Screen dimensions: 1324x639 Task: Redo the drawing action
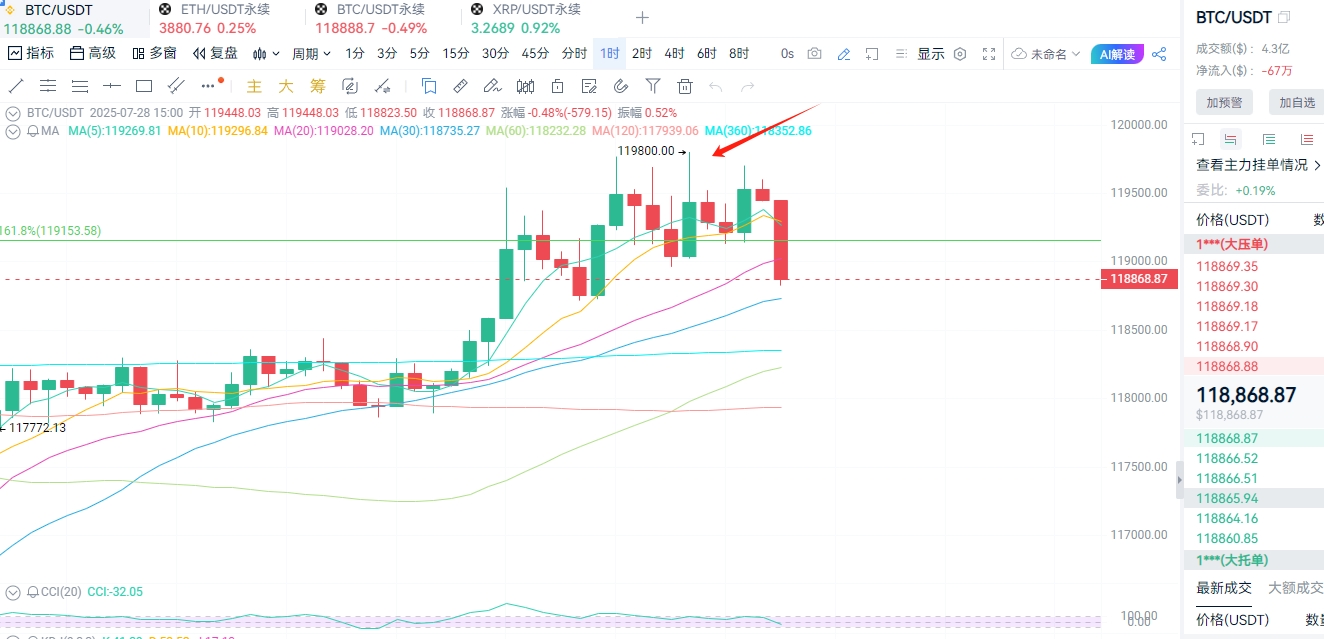747,87
